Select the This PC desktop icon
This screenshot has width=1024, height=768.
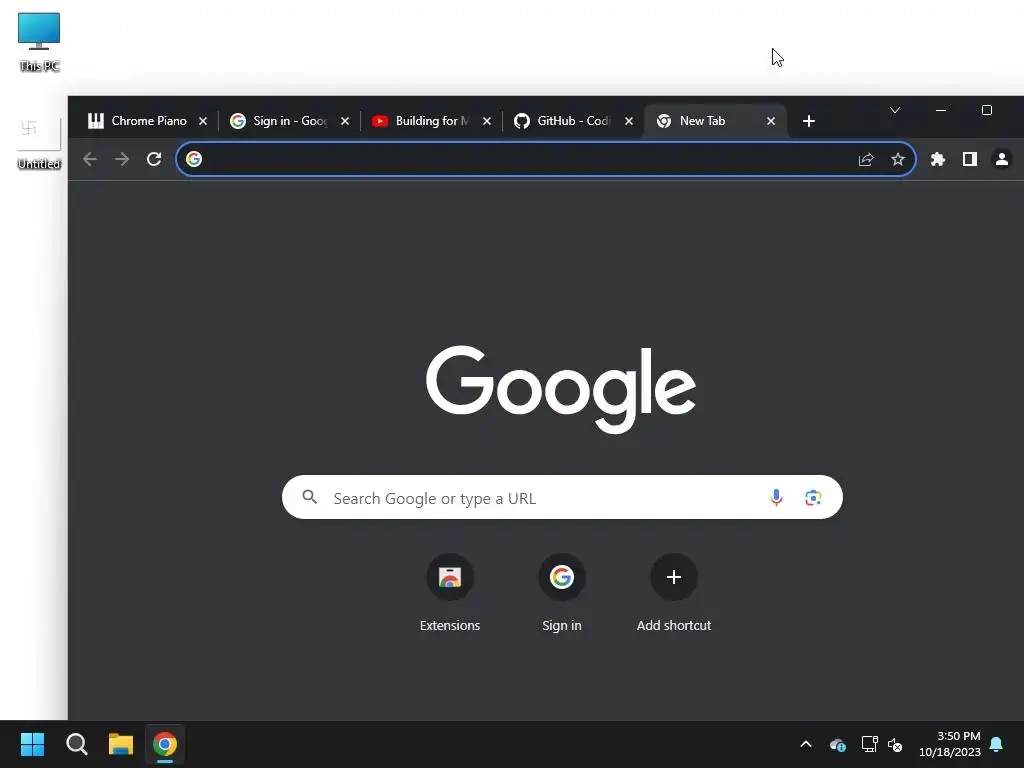coord(39,42)
